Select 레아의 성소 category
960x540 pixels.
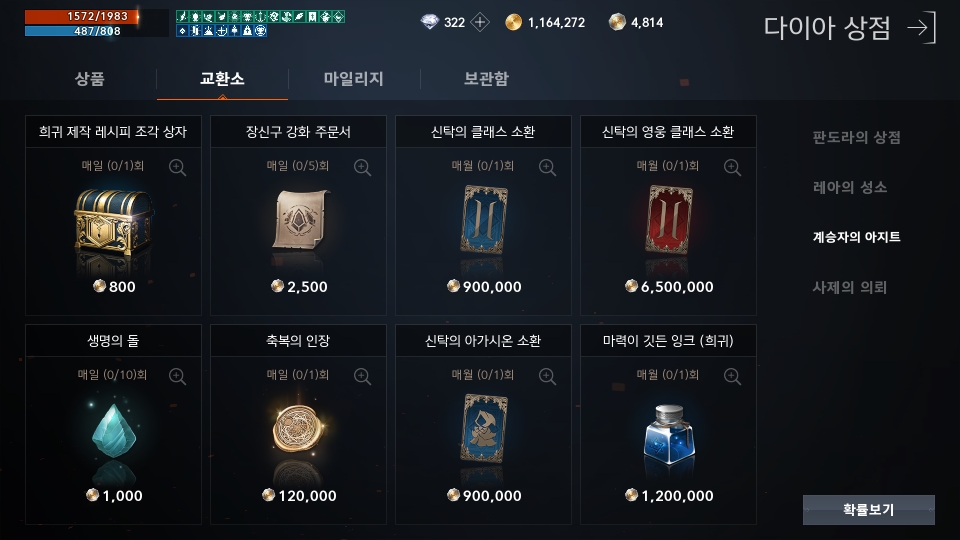point(850,187)
